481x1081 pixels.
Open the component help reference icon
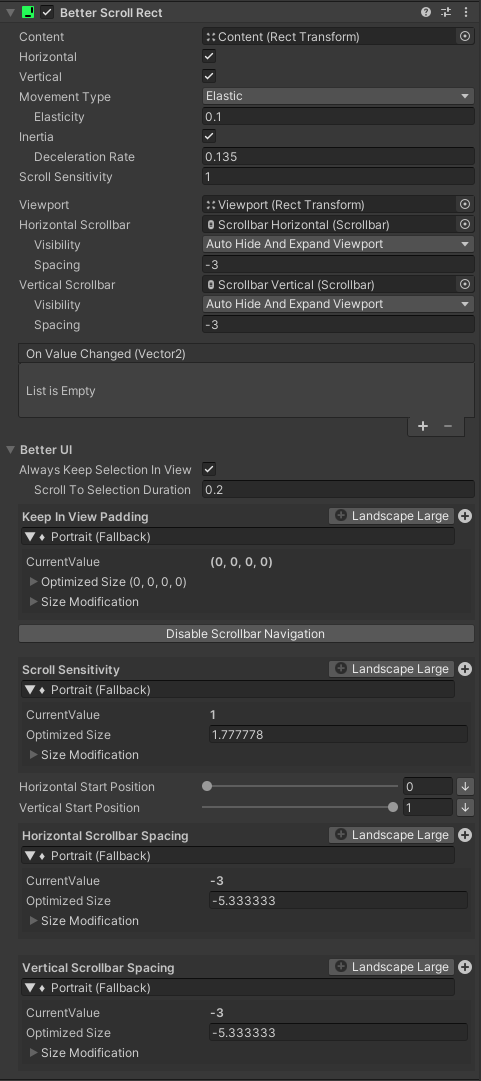click(426, 12)
